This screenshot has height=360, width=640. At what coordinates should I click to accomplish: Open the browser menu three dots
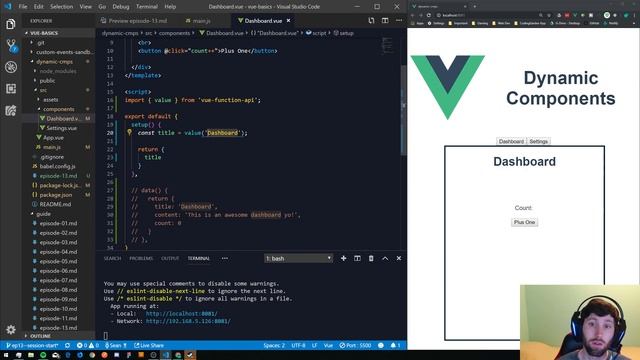coord(635,15)
